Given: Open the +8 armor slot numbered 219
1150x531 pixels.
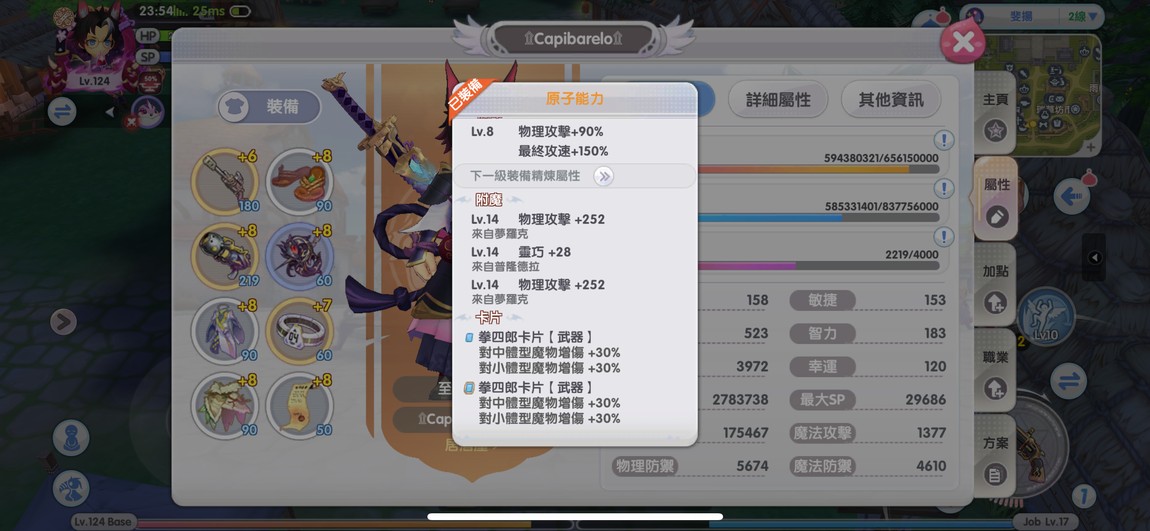Looking at the screenshot, I should [x=224, y=257].
